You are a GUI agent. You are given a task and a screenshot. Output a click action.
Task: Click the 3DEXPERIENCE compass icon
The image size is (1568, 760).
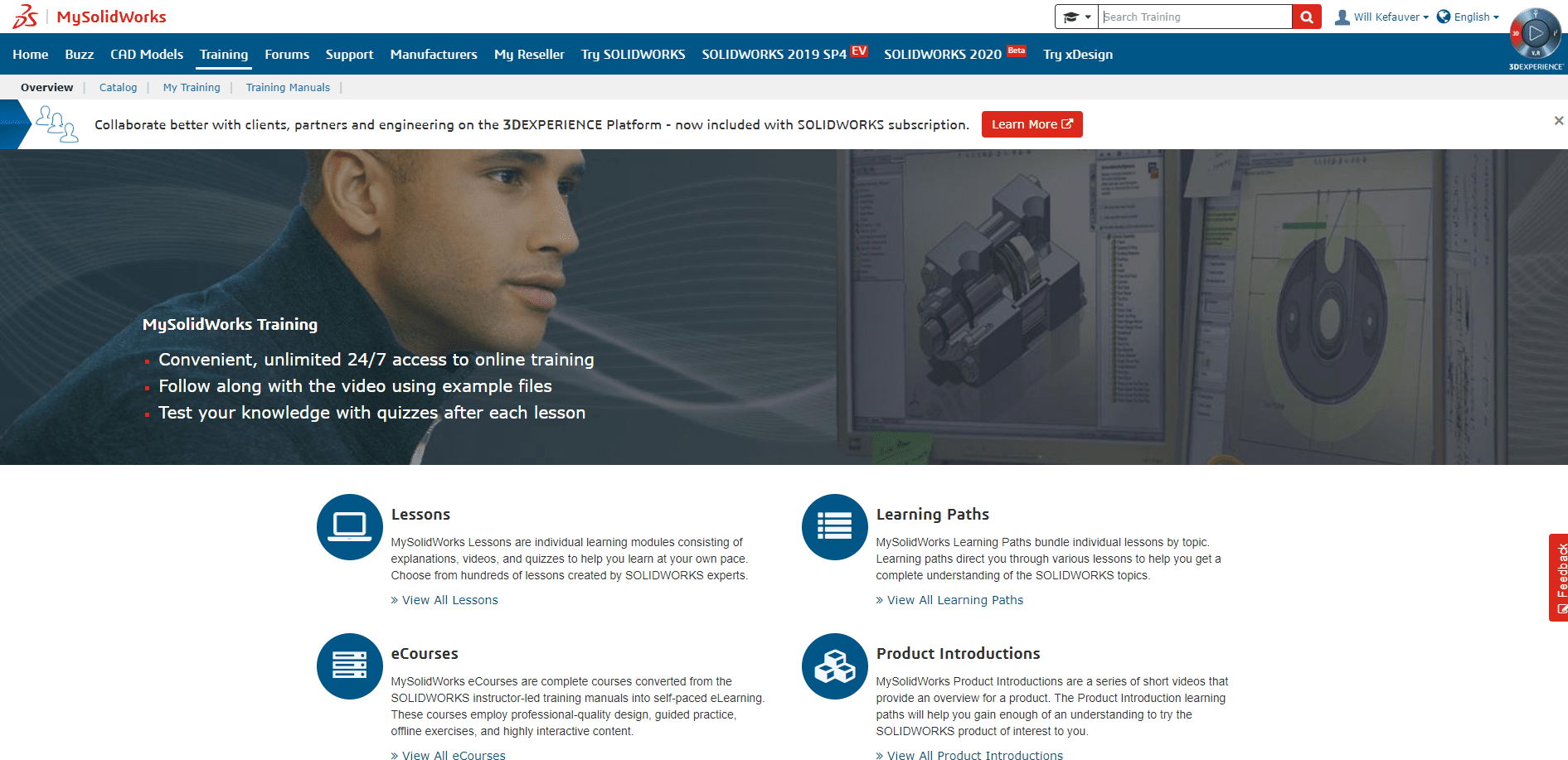coord(1536,33)
